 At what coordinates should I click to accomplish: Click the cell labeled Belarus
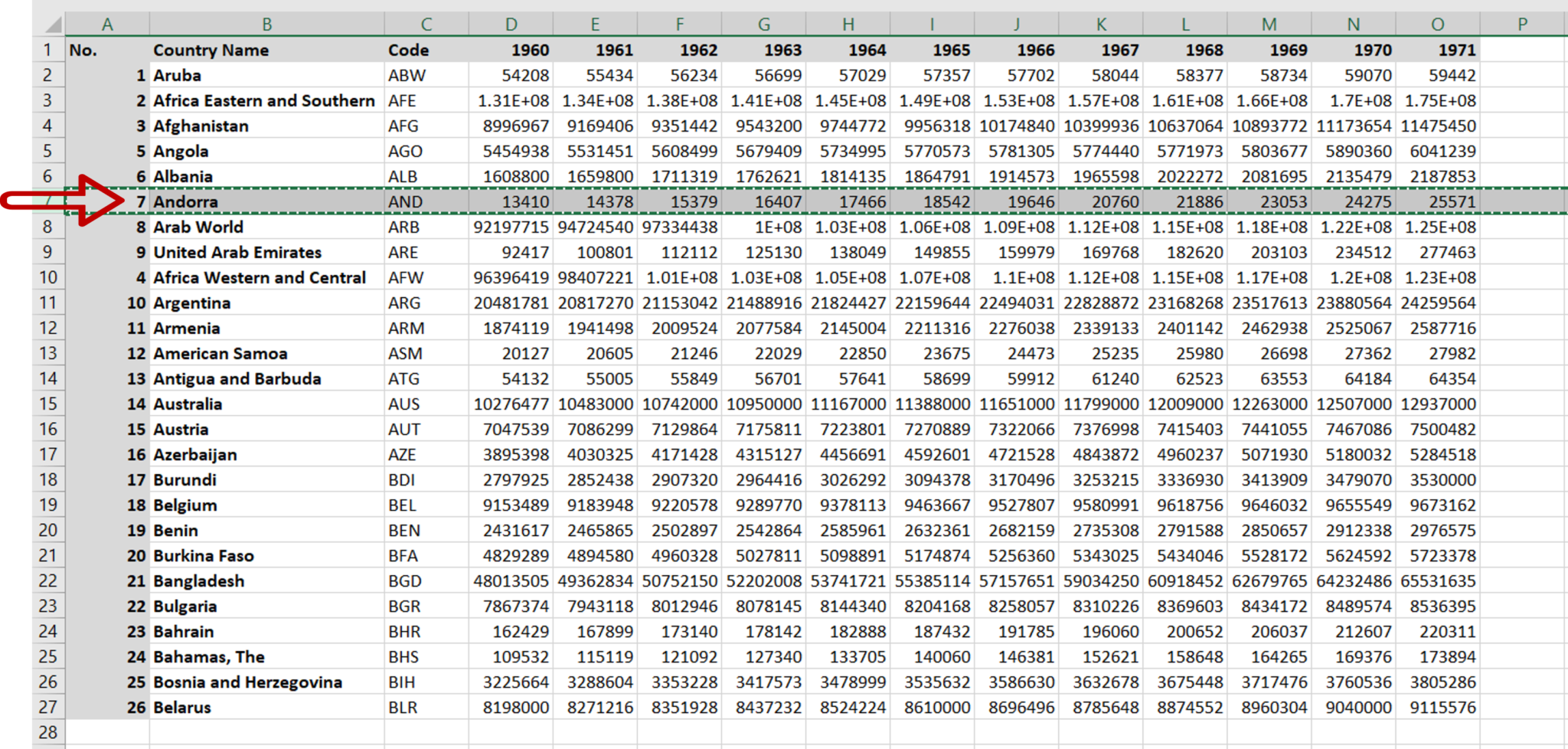point(185,707)
